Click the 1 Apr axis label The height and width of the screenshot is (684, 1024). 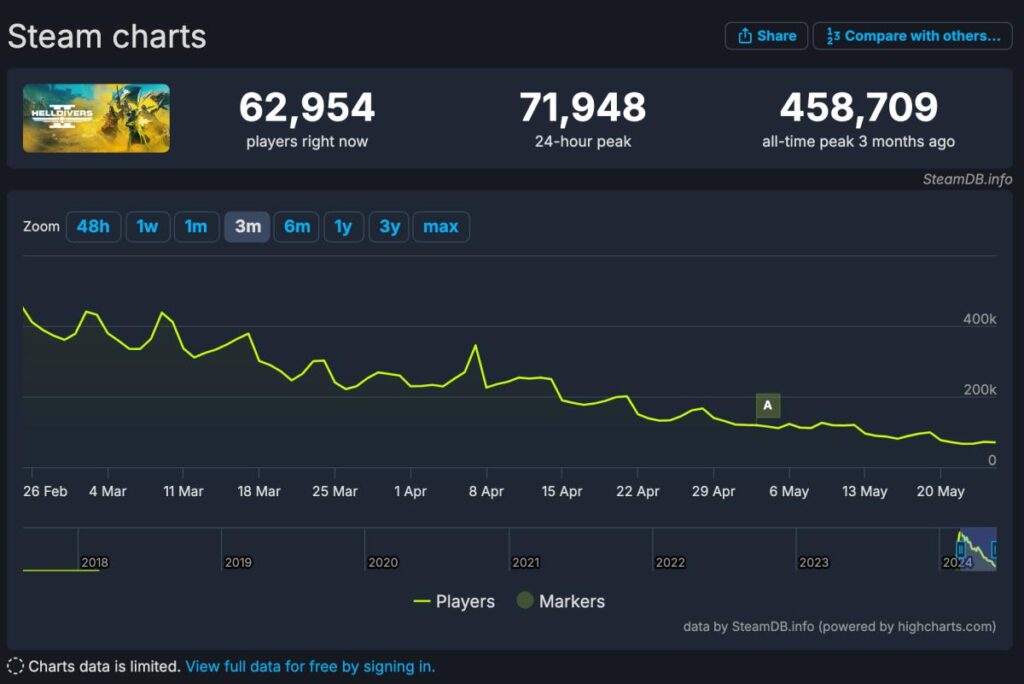click(x=410, y=491)
